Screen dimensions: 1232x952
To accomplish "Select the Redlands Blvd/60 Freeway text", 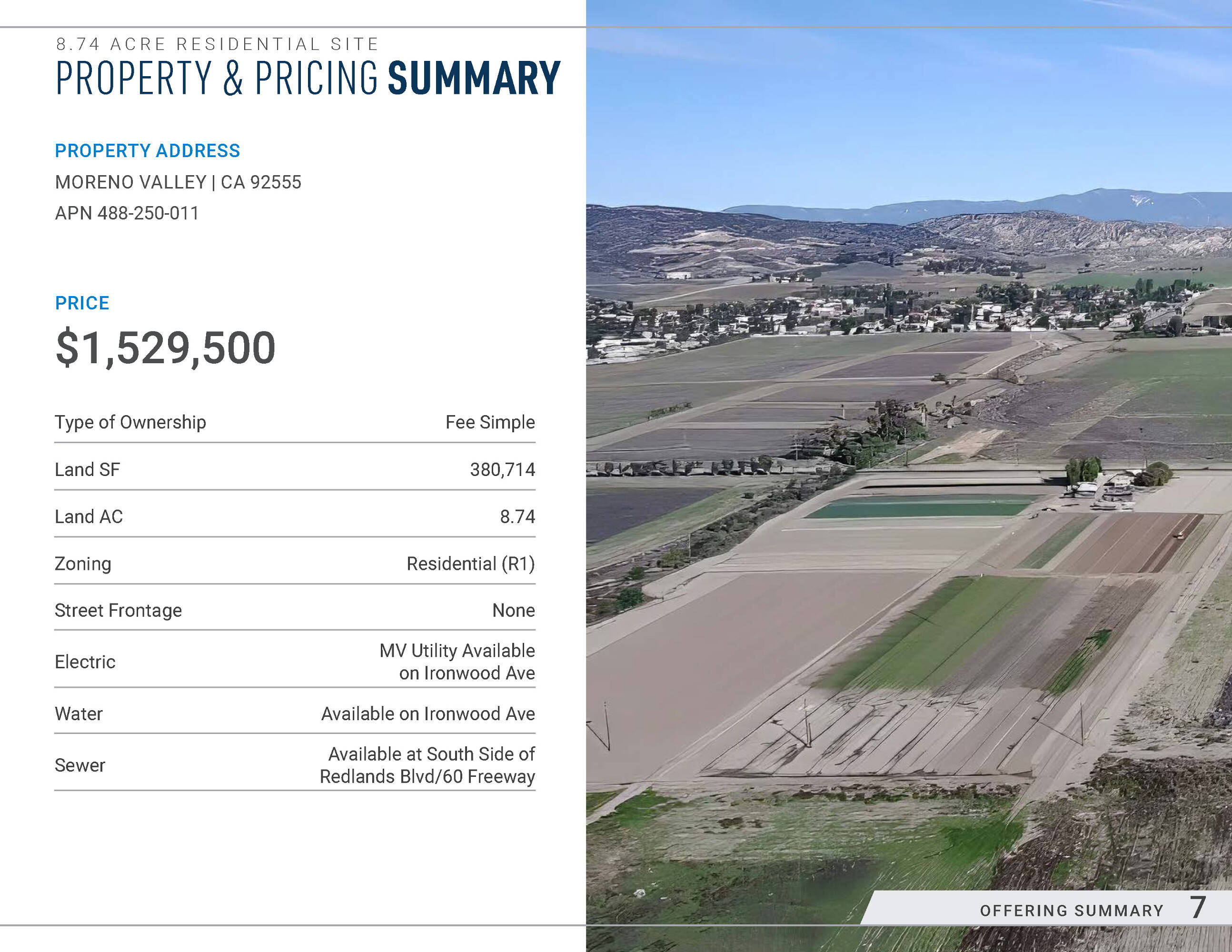I will [x=427, y=777].
